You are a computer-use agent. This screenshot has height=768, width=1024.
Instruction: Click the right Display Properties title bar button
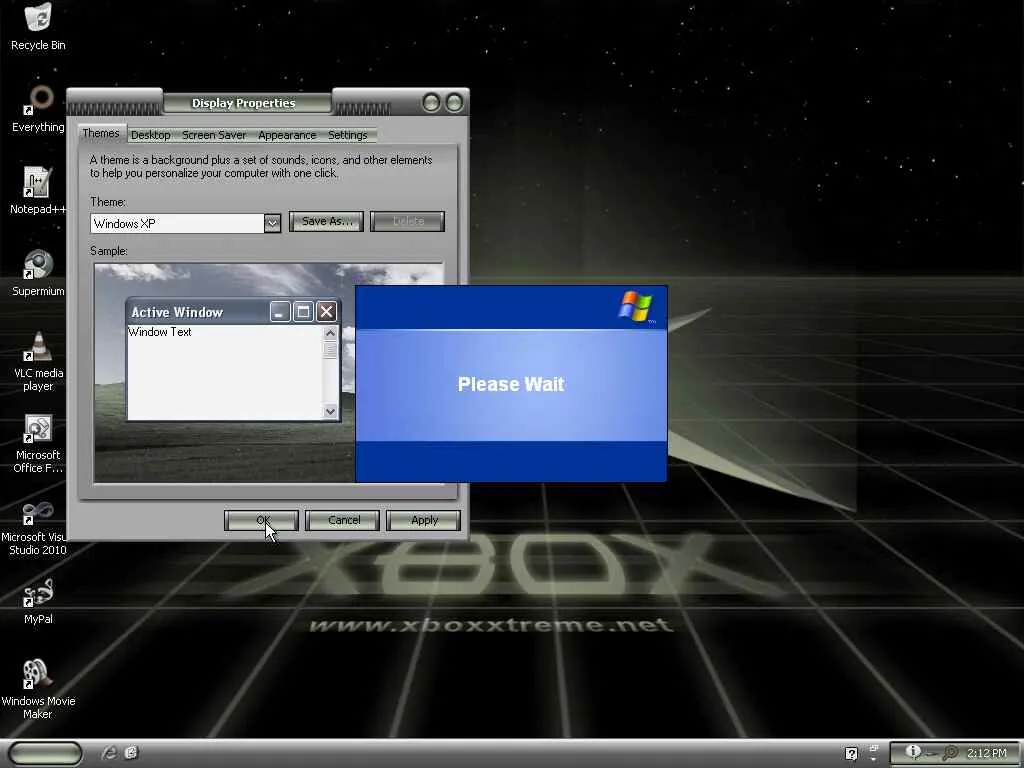(454, 103)
